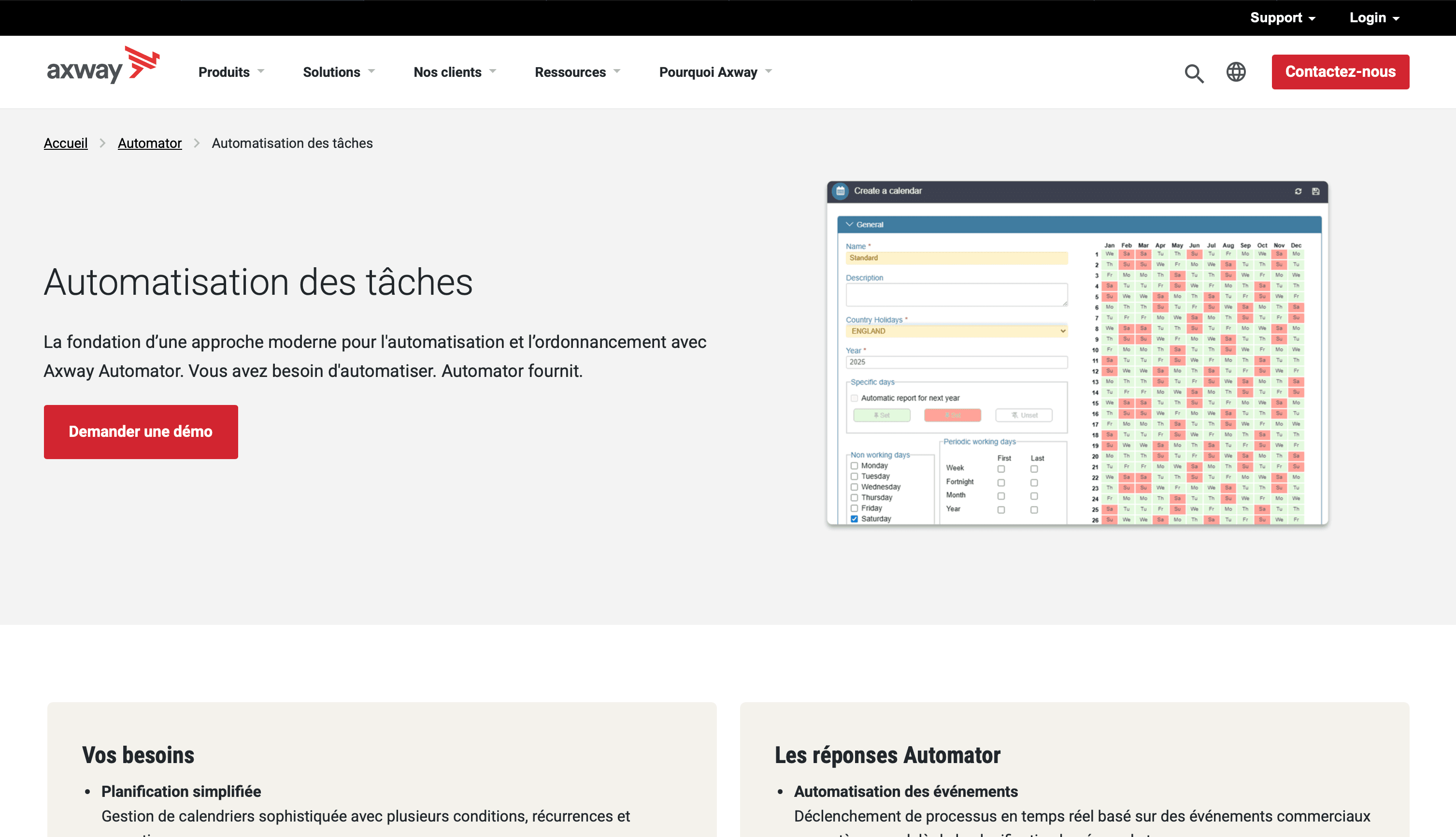
Task: Open the search on the Axway site header
Action: (1194, 73)
